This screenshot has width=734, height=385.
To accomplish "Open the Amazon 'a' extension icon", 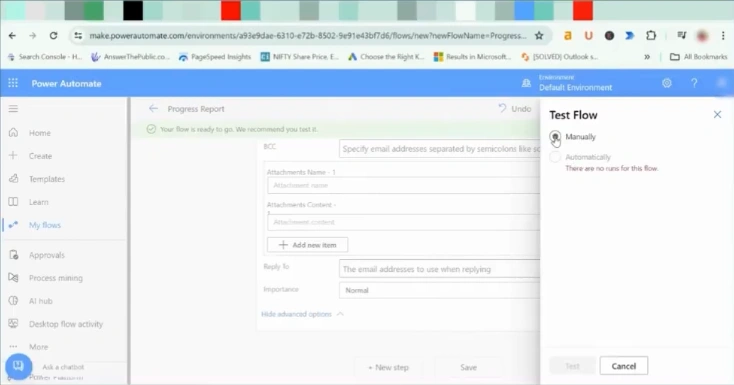I will [x=567, y=36].
